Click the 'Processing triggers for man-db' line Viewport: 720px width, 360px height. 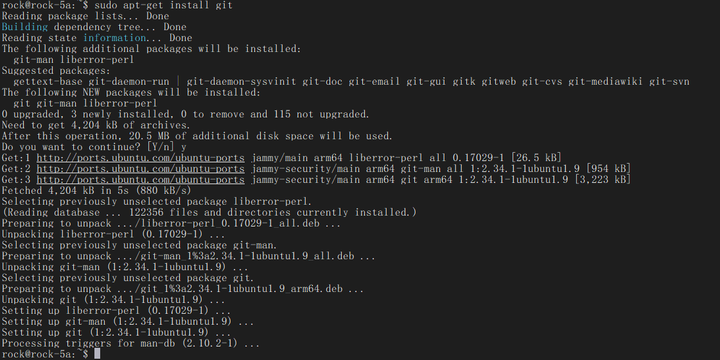(130, 343)
